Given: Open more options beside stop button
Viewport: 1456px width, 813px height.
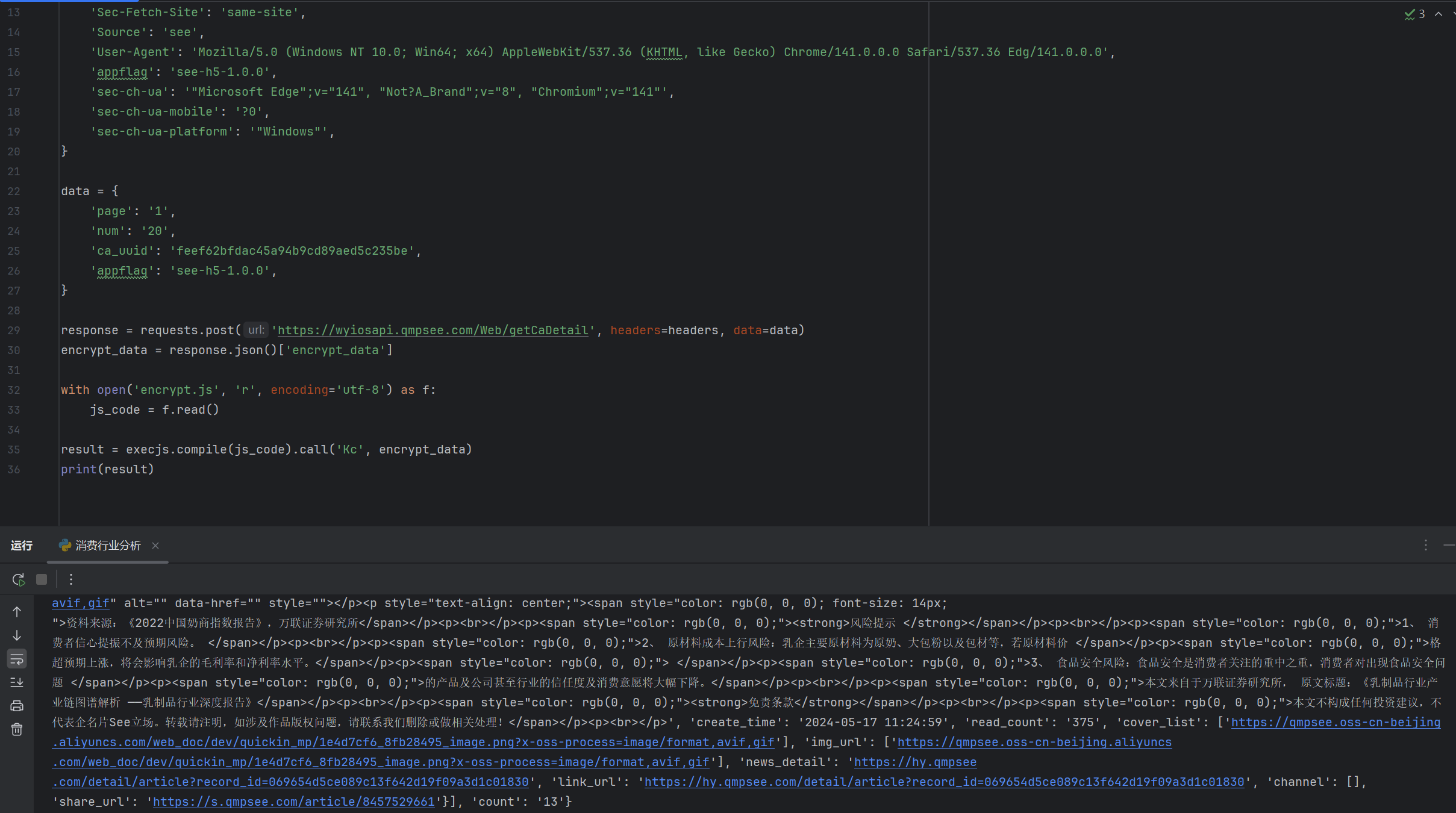Looking at the screenshot, I should coord(71,579).
